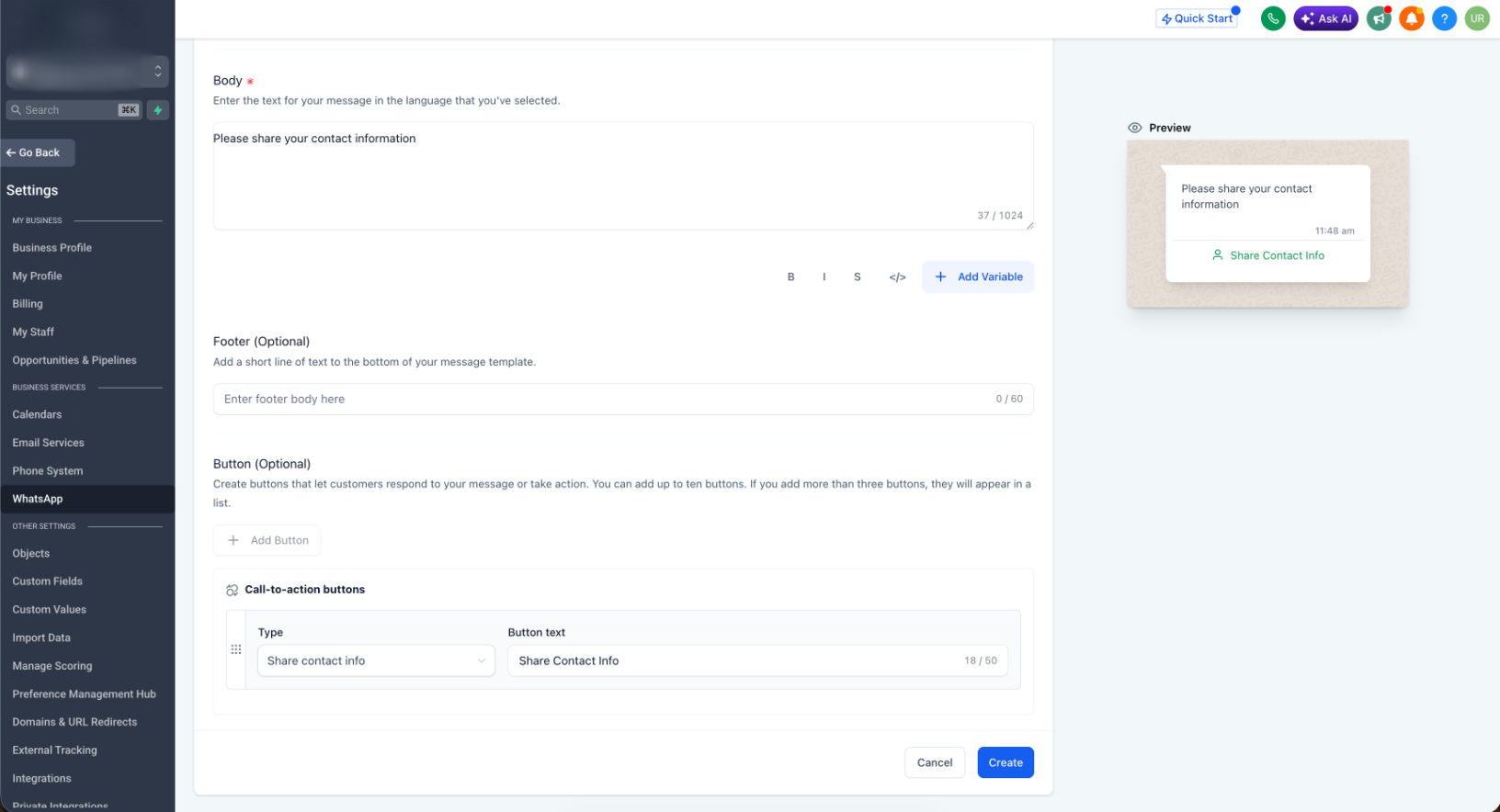Focus the sidebar Search field
This screenshot has width=1500, height=812.
coord(74,110)
